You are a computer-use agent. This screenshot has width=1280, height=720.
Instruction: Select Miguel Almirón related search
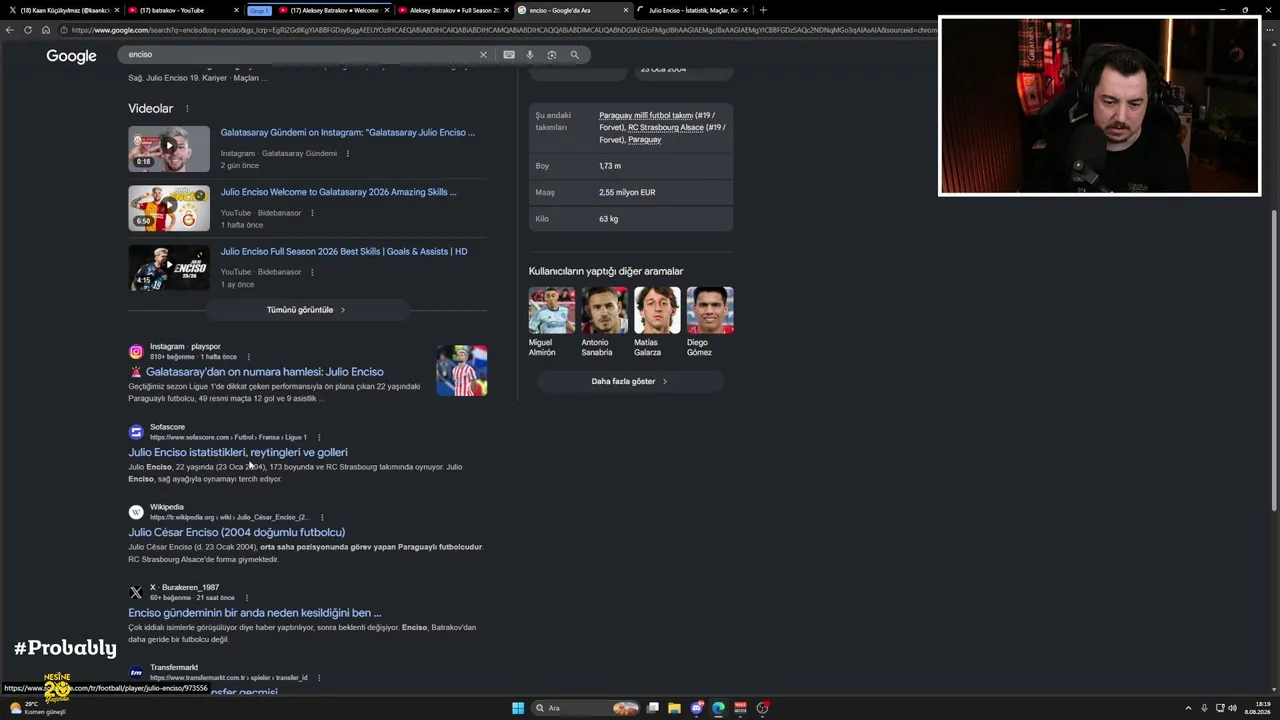[x=552, y=322]
